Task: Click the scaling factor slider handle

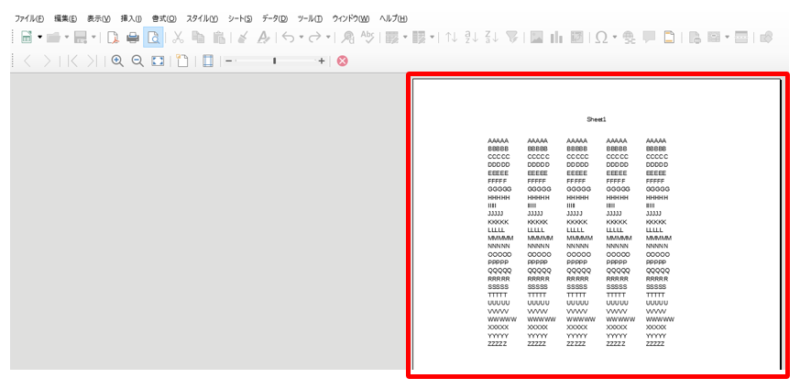Action: click(x=274, y=61)
